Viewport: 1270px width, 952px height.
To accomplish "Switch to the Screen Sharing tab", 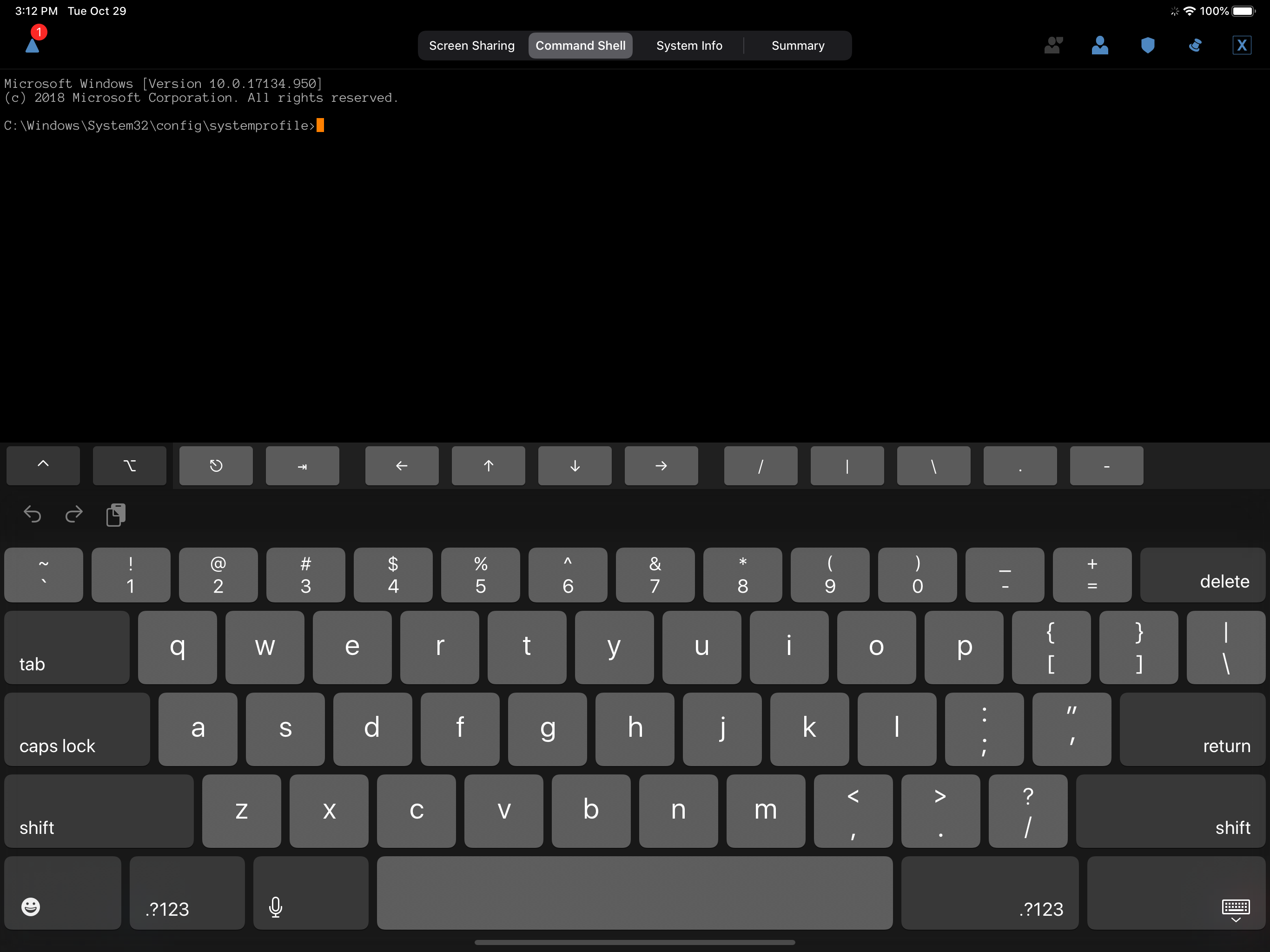I will [471, 46].
